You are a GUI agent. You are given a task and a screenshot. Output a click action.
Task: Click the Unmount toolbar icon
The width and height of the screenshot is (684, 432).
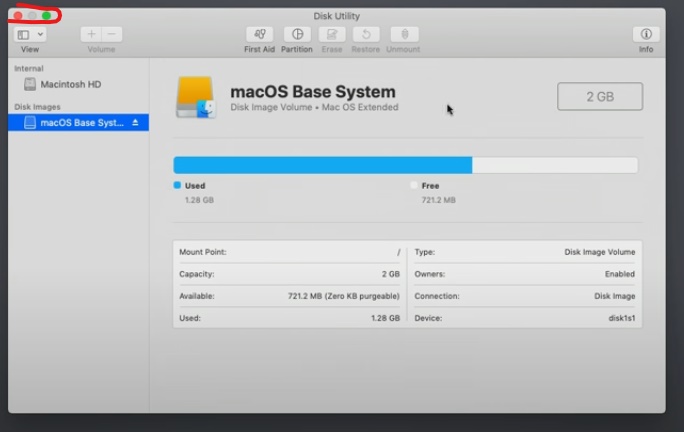pos(404,34)
